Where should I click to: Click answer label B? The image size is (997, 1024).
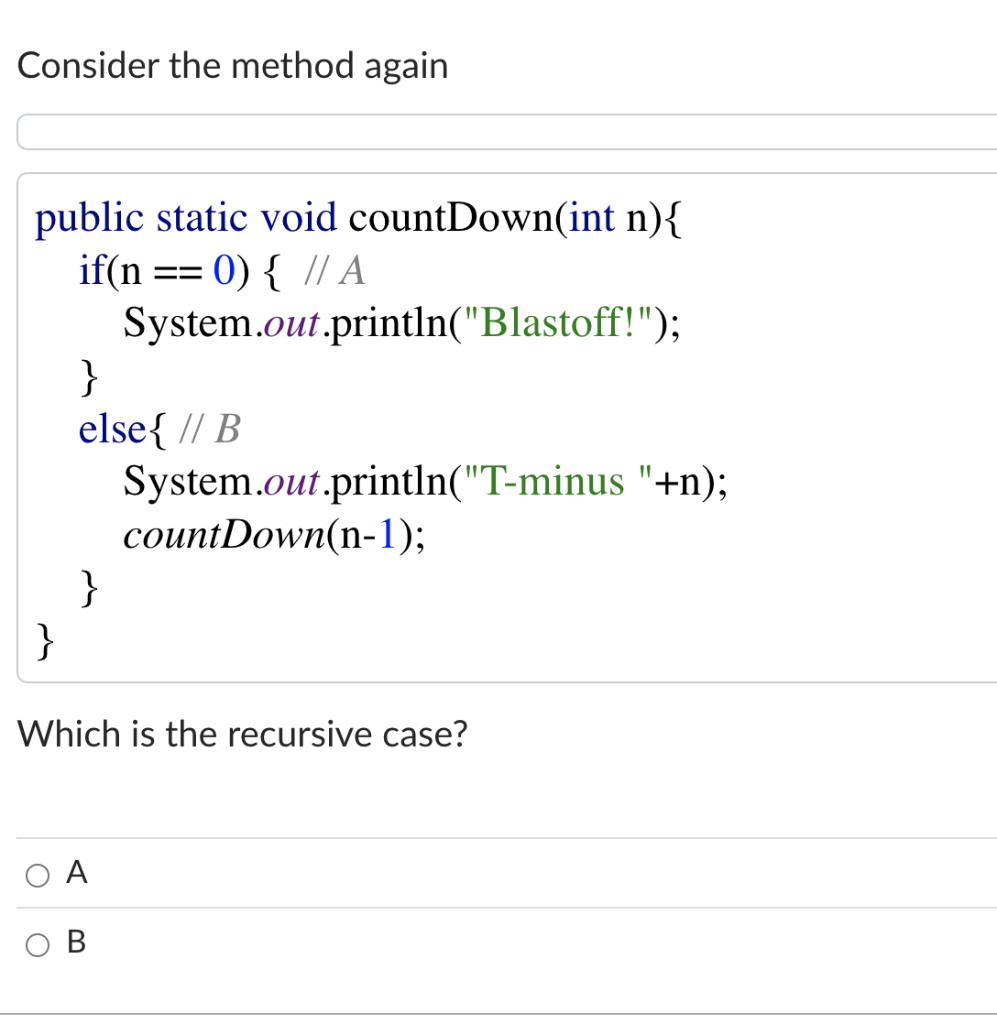(76, 941)
